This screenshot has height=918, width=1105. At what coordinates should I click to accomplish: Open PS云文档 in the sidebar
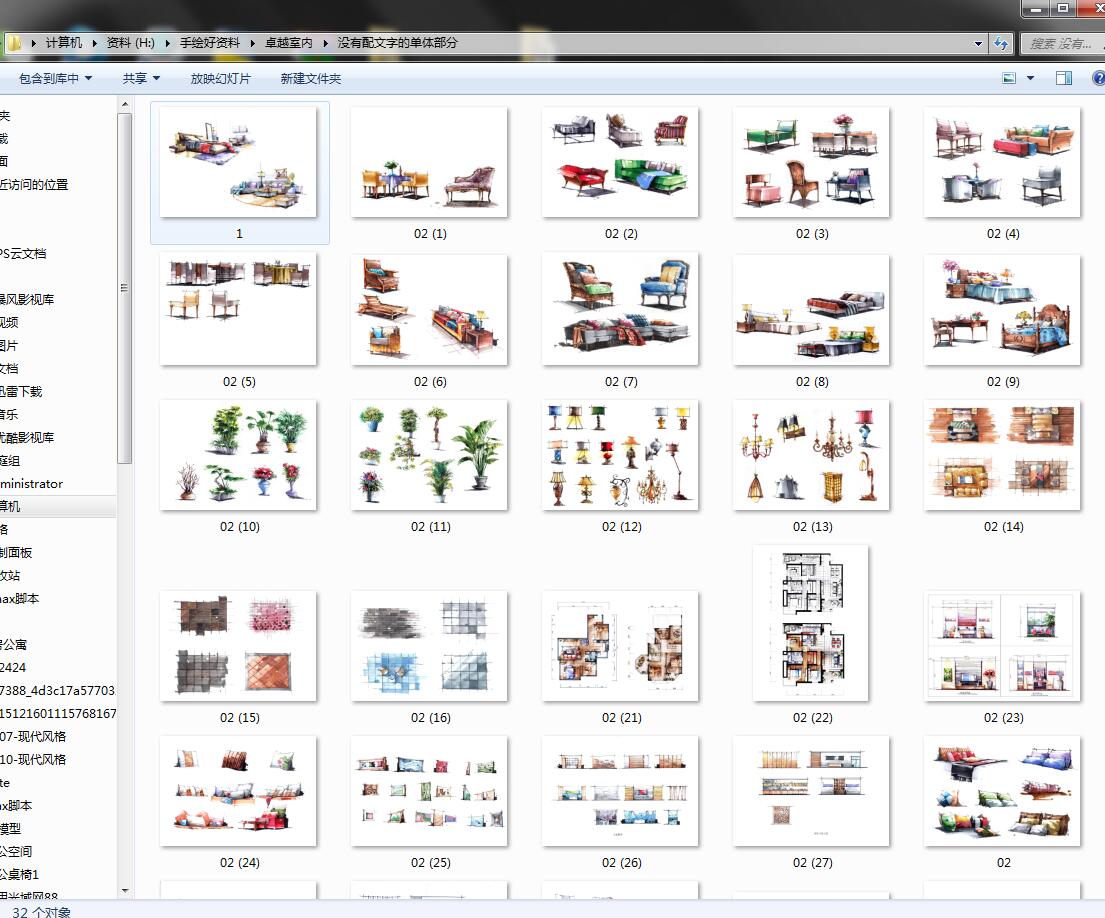[x=24, y=254]
